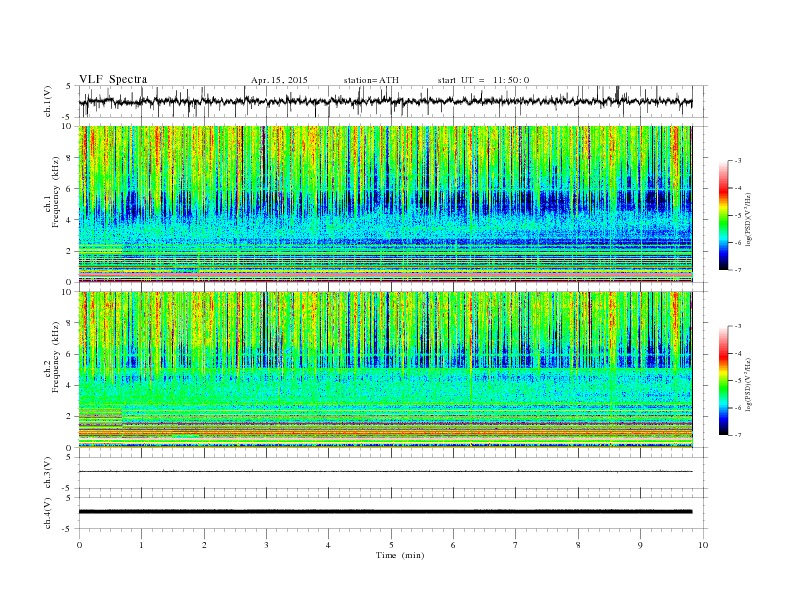
Task: Click the ch.2 colorbar "log(PSD)(V²/Hz)" label
Action: 749,383
